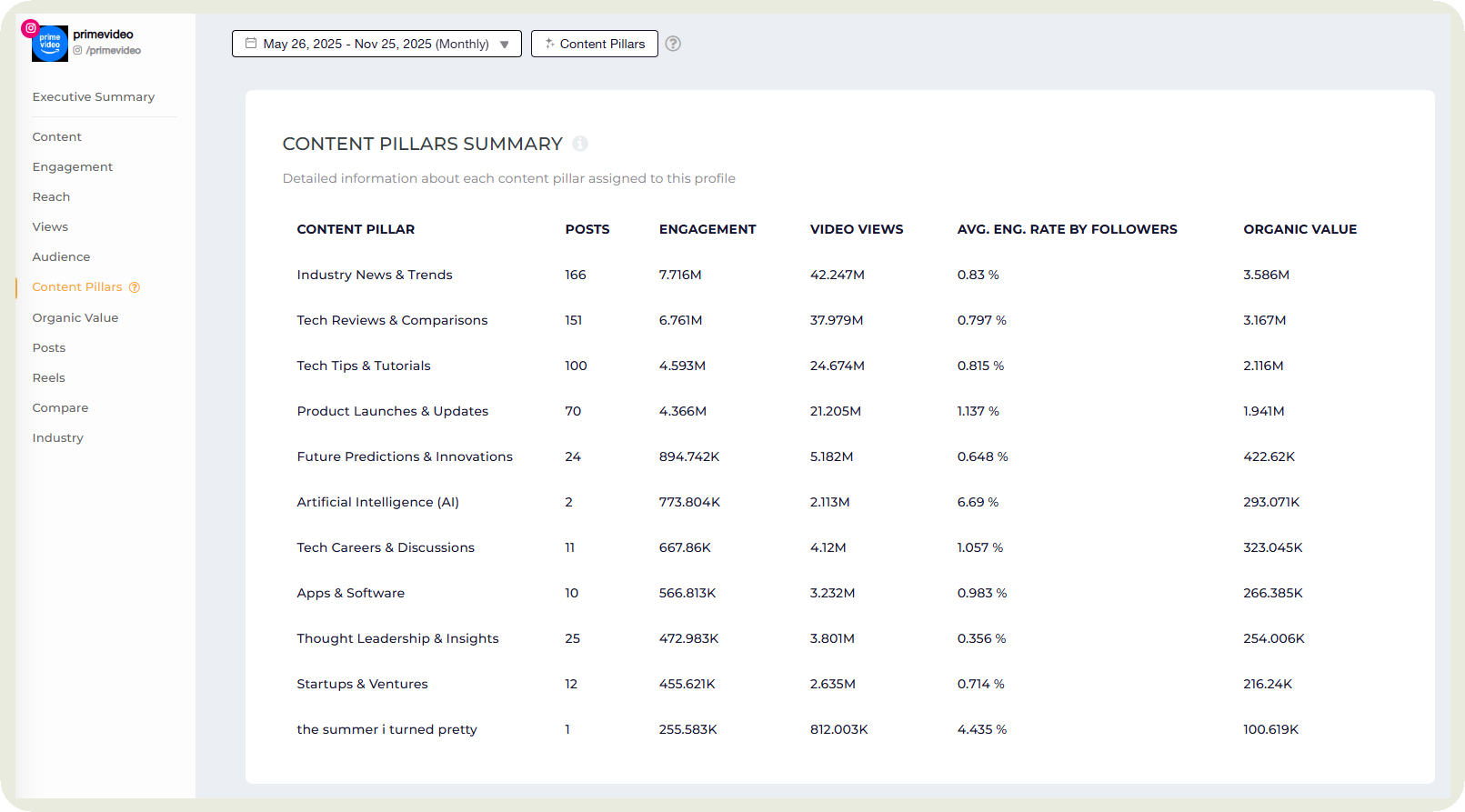
Task: Click the 37.979M video views value
Action: tap(837, 320)
